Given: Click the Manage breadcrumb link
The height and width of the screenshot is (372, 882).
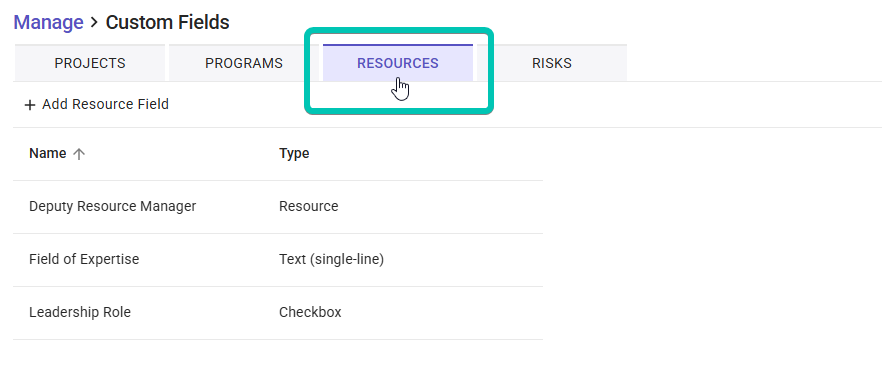Looking at the screenshot, I should click(48, 23).
